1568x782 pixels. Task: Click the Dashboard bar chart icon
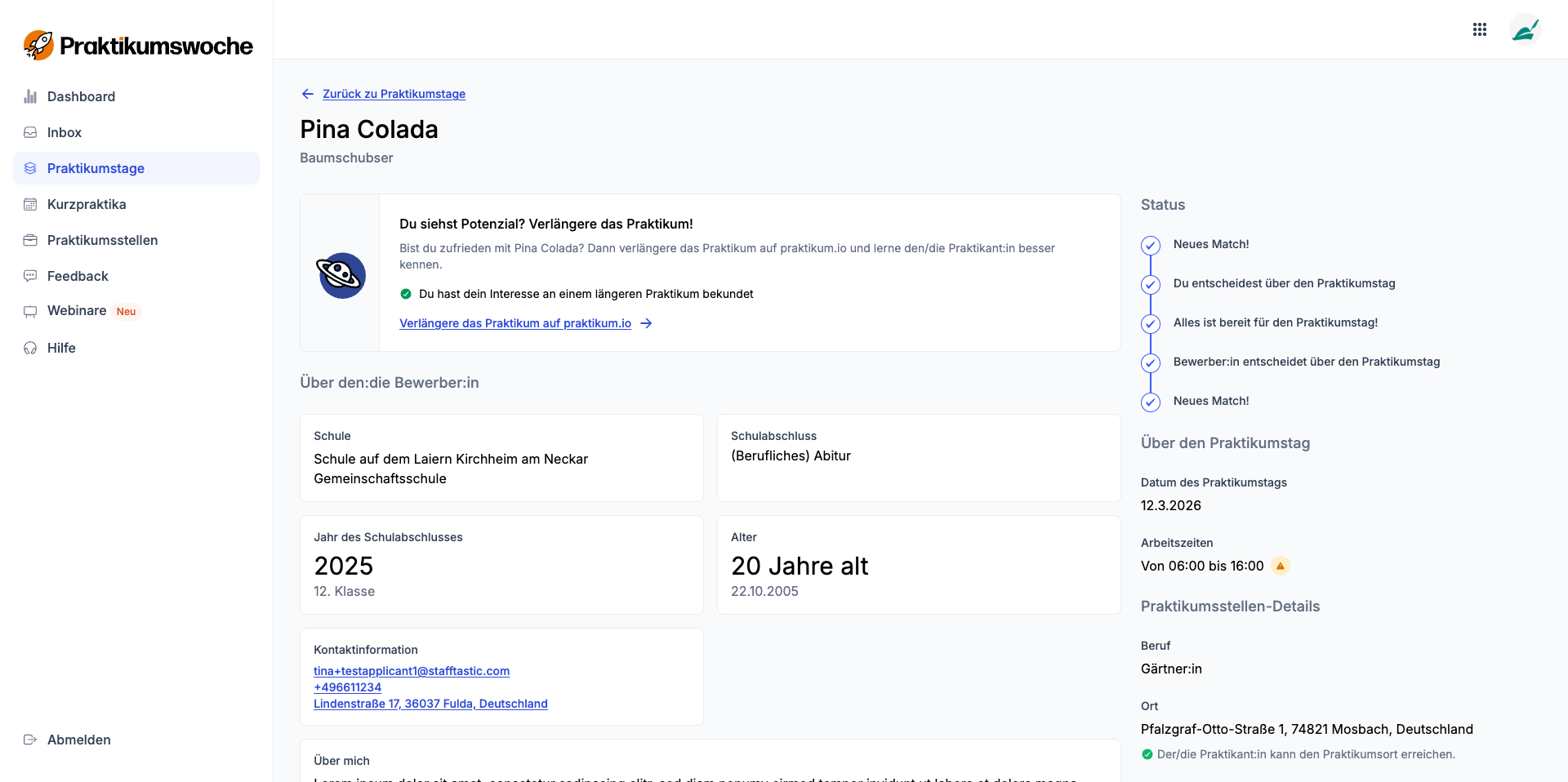pos(30,96)
